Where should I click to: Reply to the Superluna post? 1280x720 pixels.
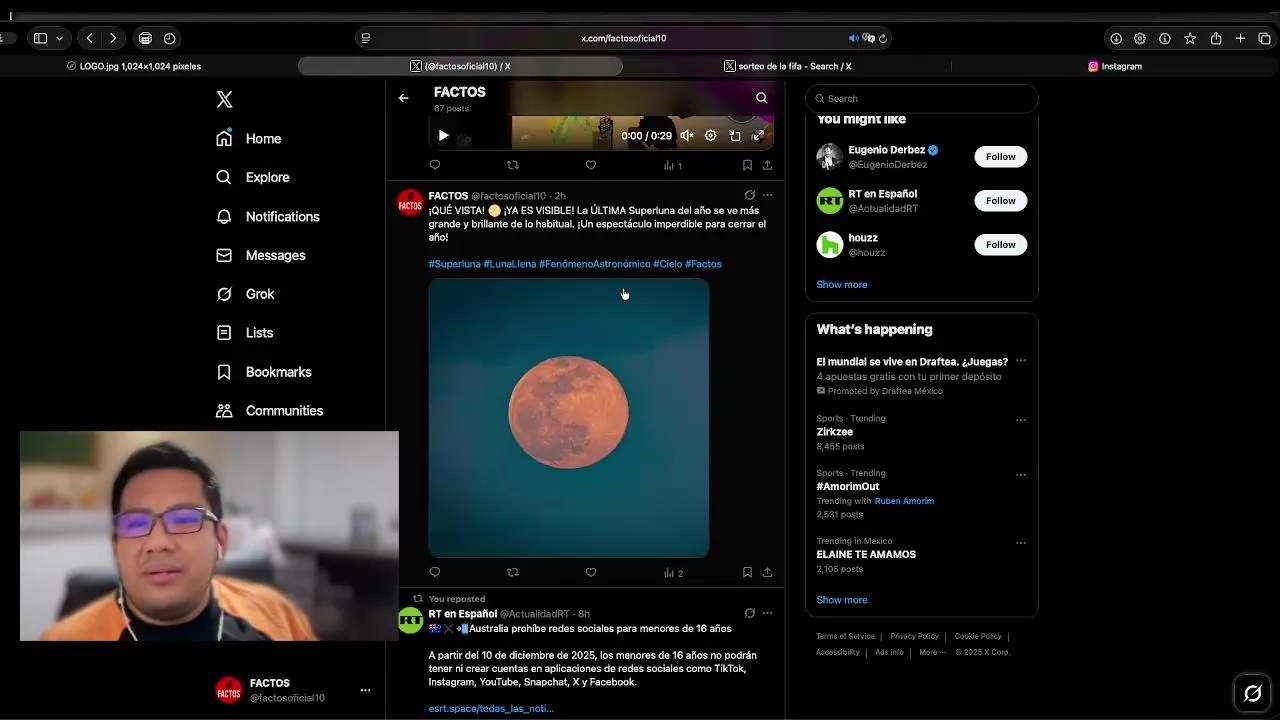pyautogui.click(x=434, y=573)
